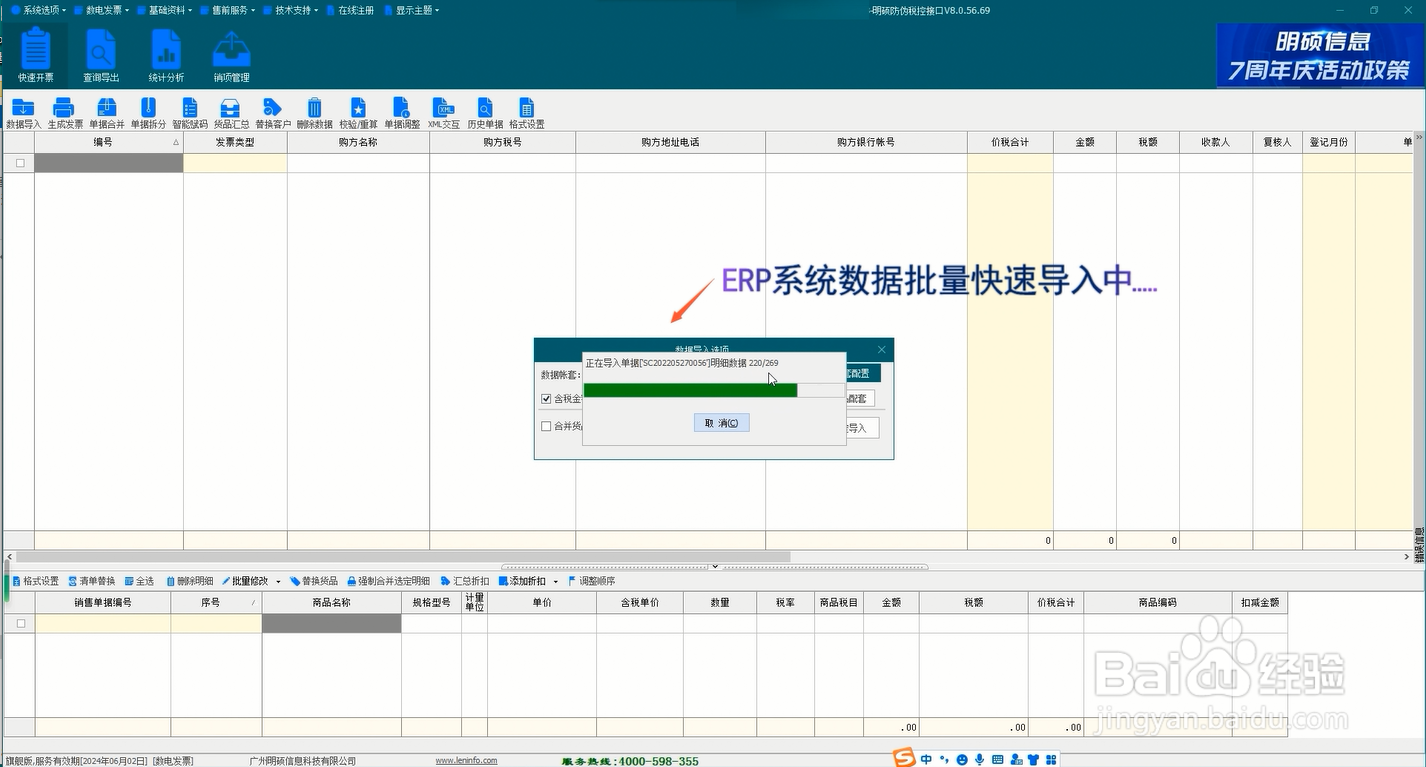Open the 系统选项 menu
This screenshot has height=767, width=1426.
(39, 10)
